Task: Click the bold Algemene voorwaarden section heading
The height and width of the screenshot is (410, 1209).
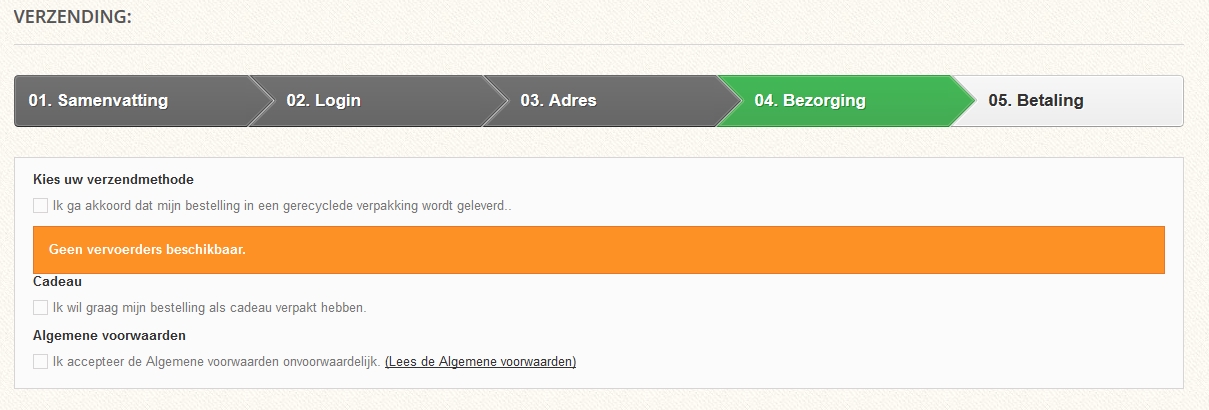Action: pos(109,336)
